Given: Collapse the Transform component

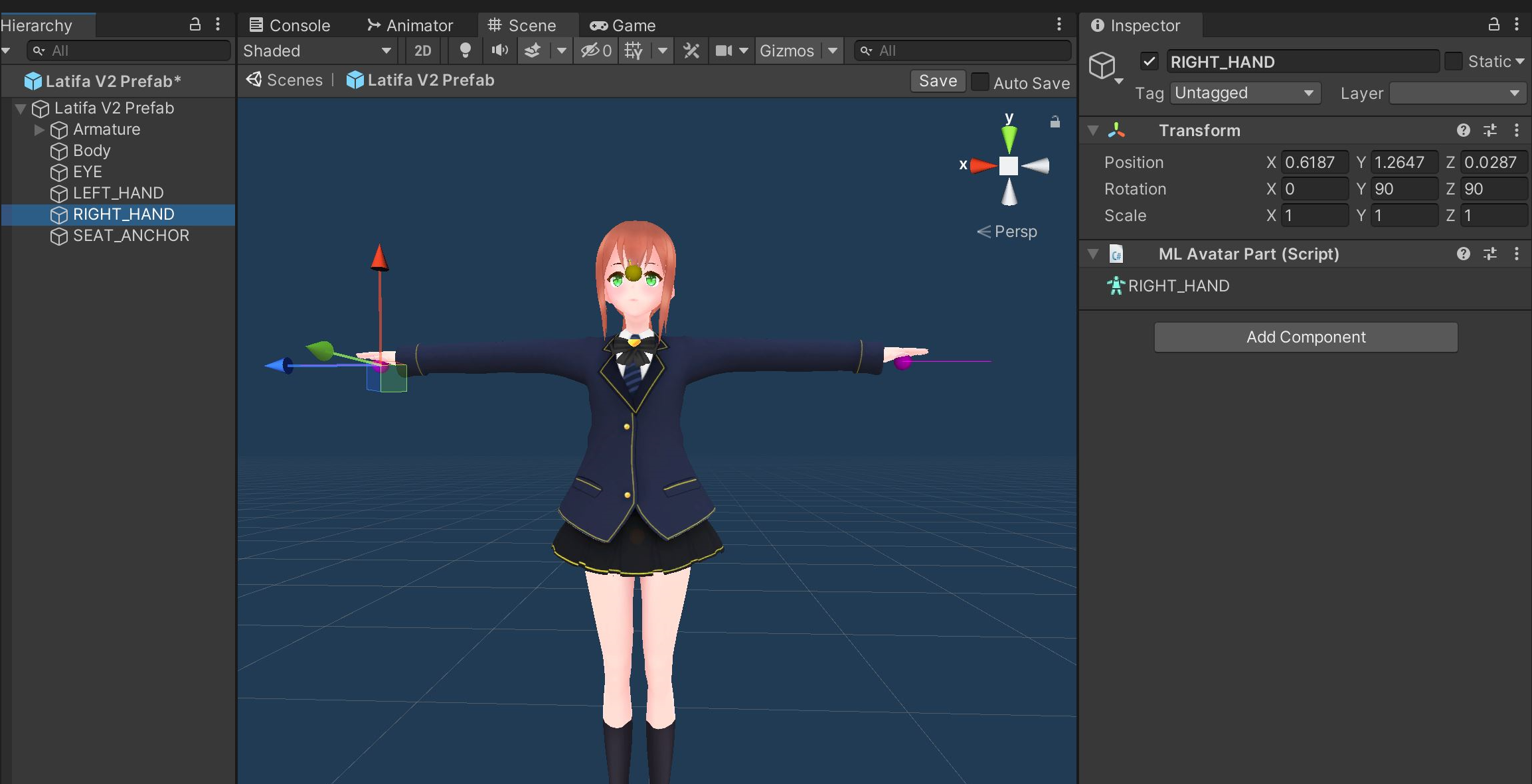Looking at the screenshot, I should tap(1093, 130).
